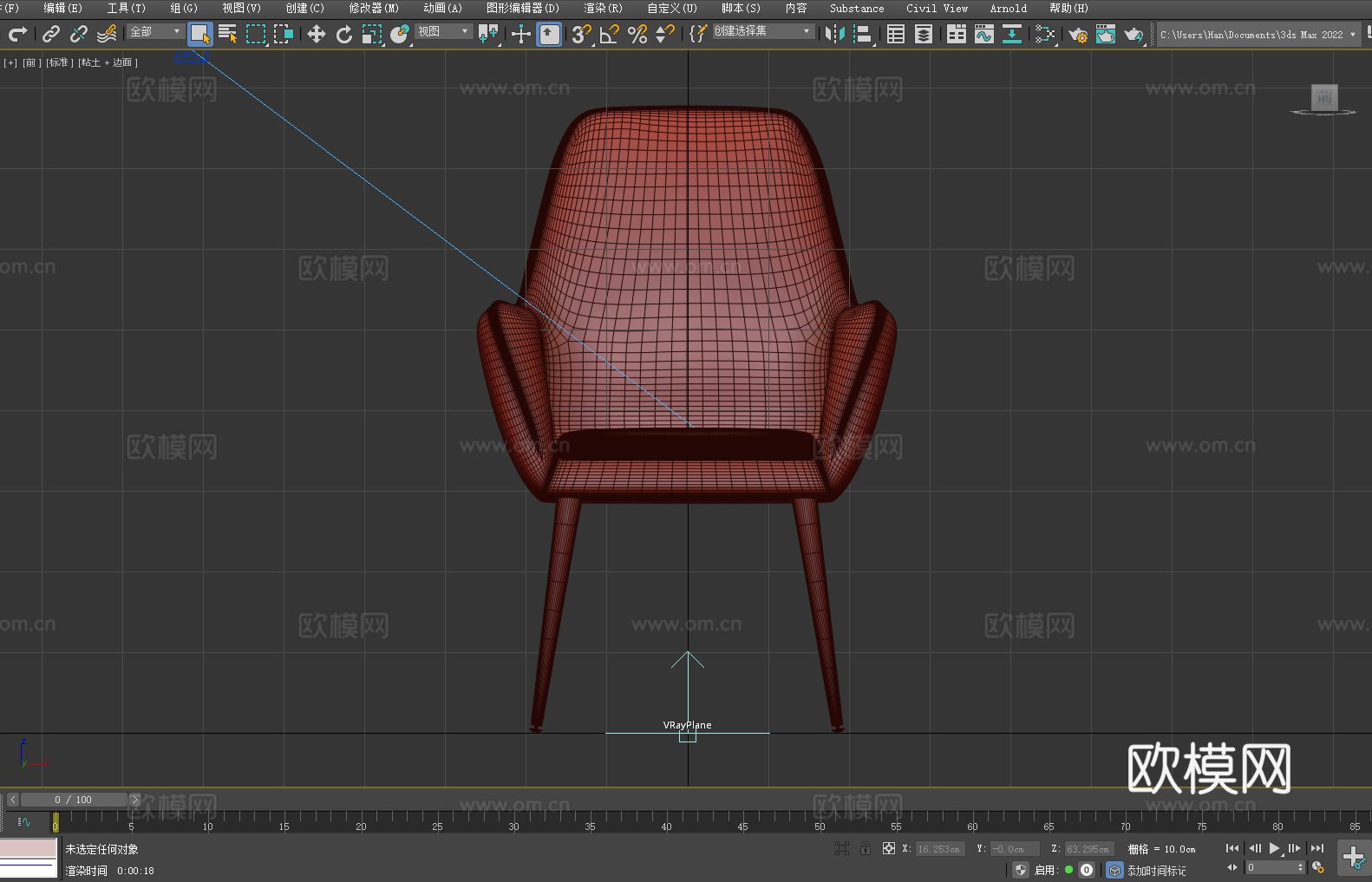Click the Bind to Space Warp icon
This screenshot has width=1372, height=882.
click(107, 34)
